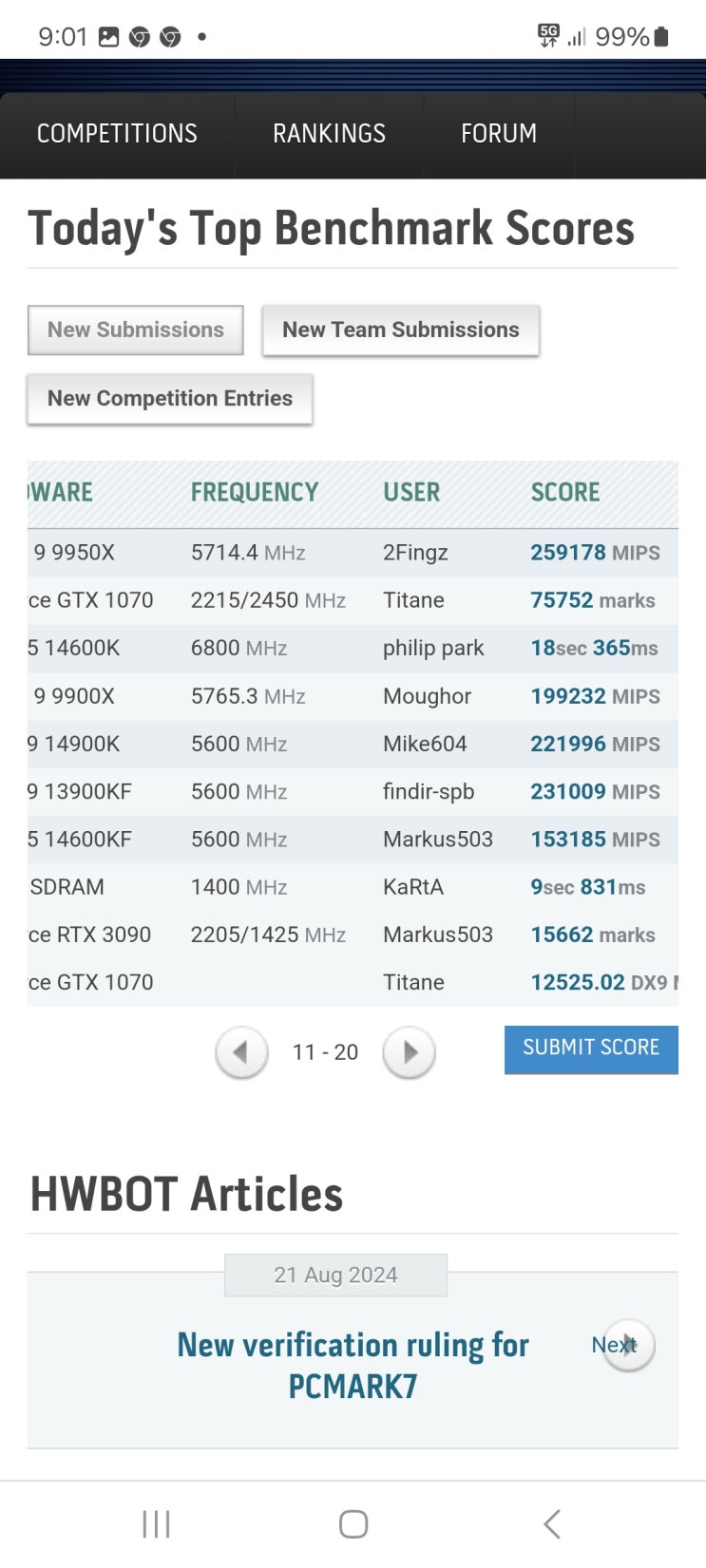The image size is (706, 1568).
Task: Open the 199232 MIPS score
Action: click(x=595, y=696)
